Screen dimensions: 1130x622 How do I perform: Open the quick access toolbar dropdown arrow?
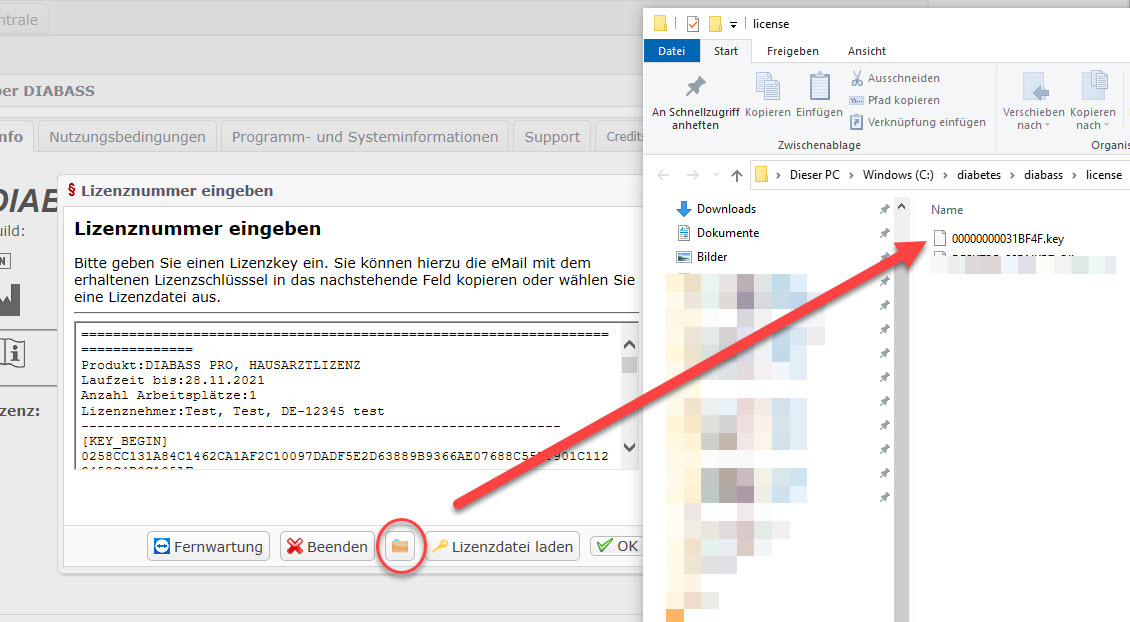pyautogui.click(x=733, y=25)
